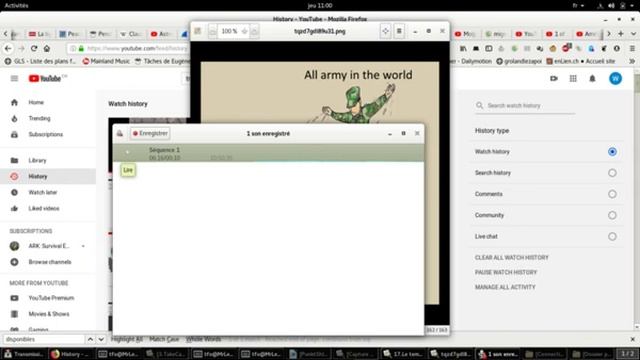Go to Firefox home page icon
This screenshot has width=640, height=360.
[x=47, y=49]
